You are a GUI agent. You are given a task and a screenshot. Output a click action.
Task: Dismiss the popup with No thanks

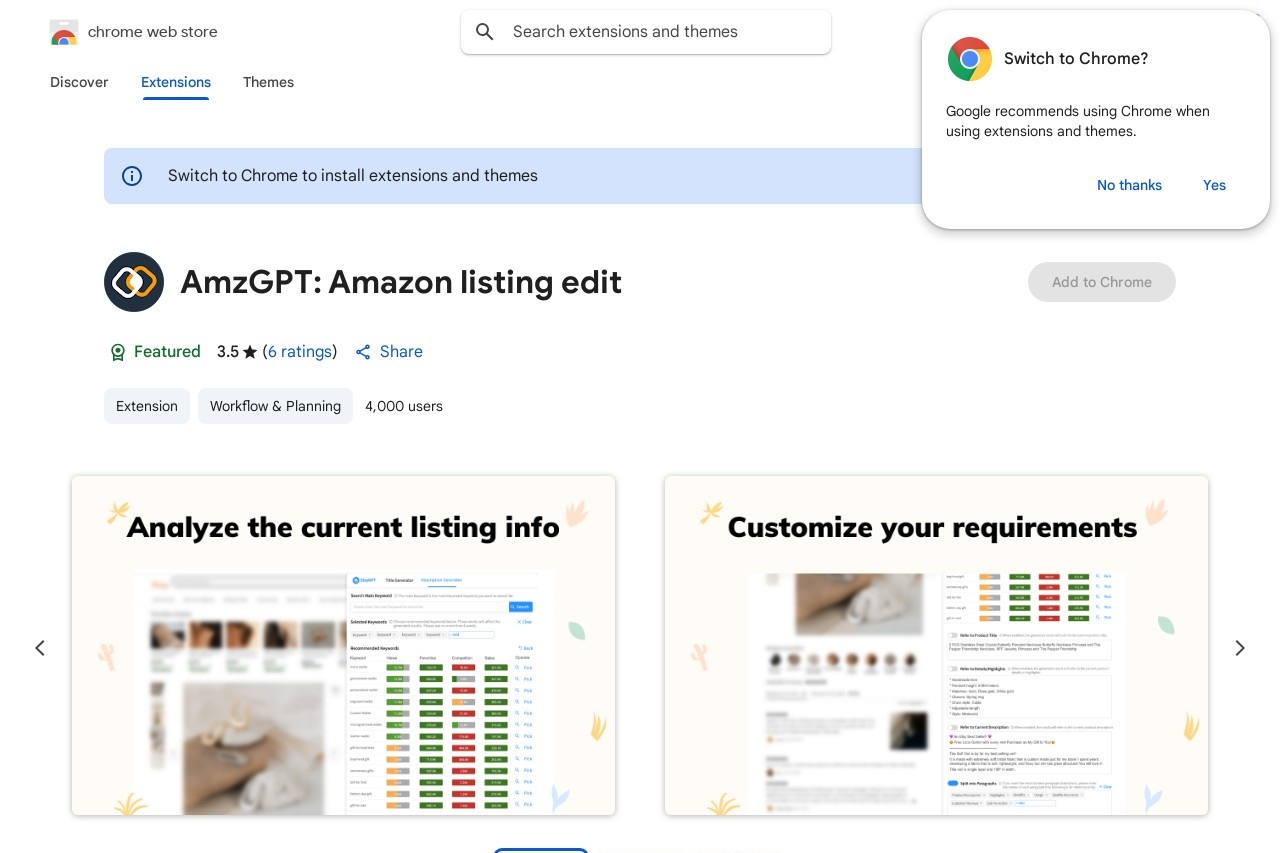[1129, 185]
